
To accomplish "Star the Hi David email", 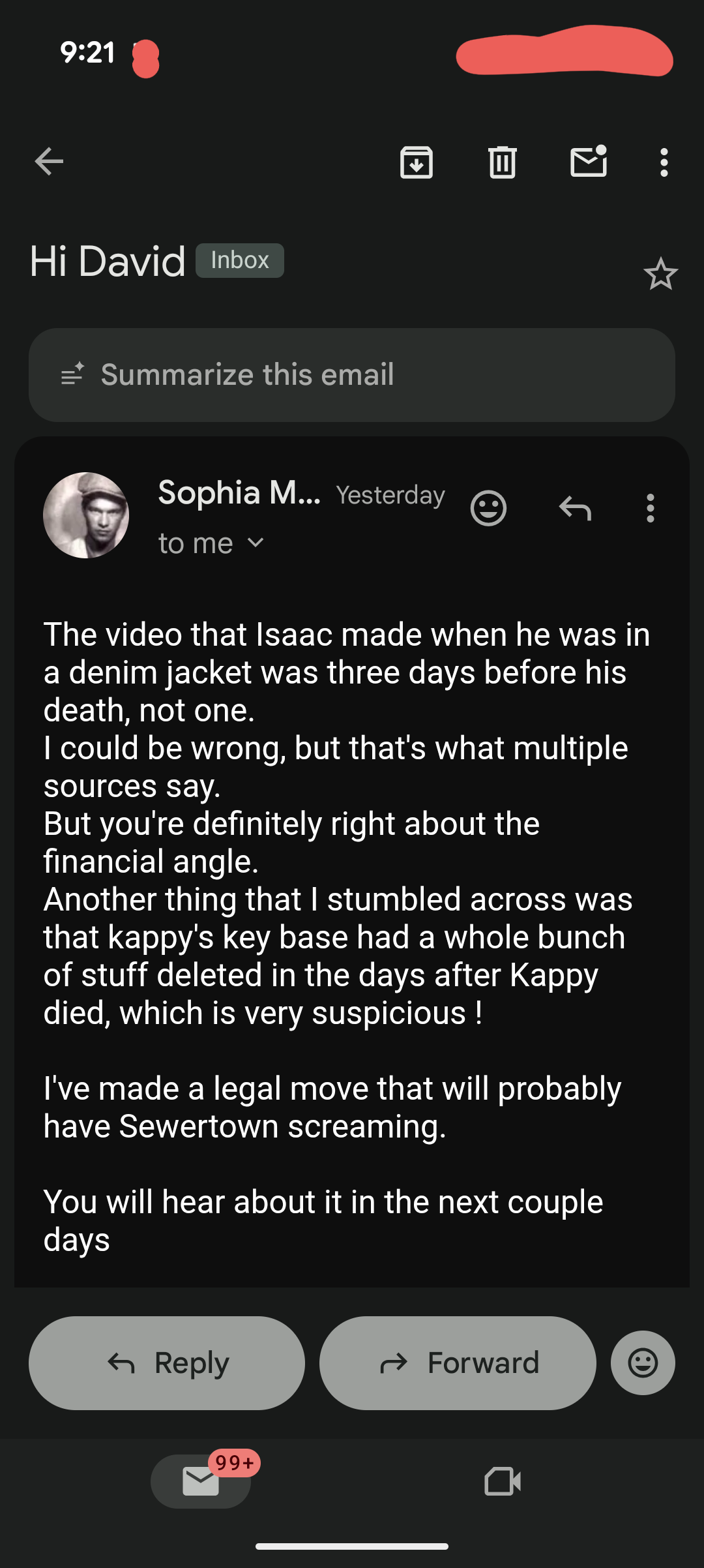I will click(x=660, y=274).
